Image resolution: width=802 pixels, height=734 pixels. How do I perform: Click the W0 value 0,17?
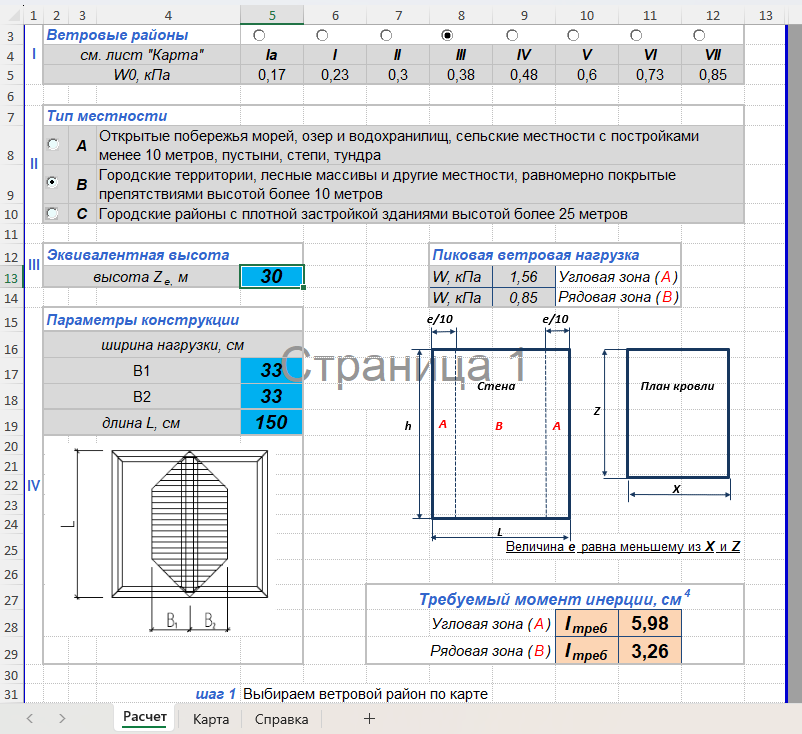pyautogui.click(x=272, y=75)
